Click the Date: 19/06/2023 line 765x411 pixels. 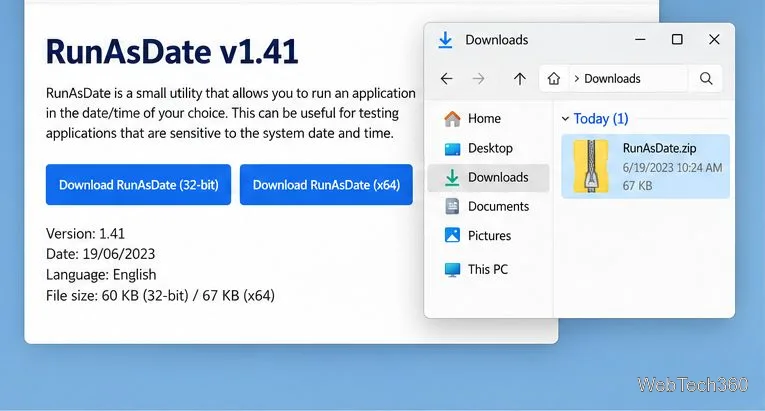coord(101,254)
